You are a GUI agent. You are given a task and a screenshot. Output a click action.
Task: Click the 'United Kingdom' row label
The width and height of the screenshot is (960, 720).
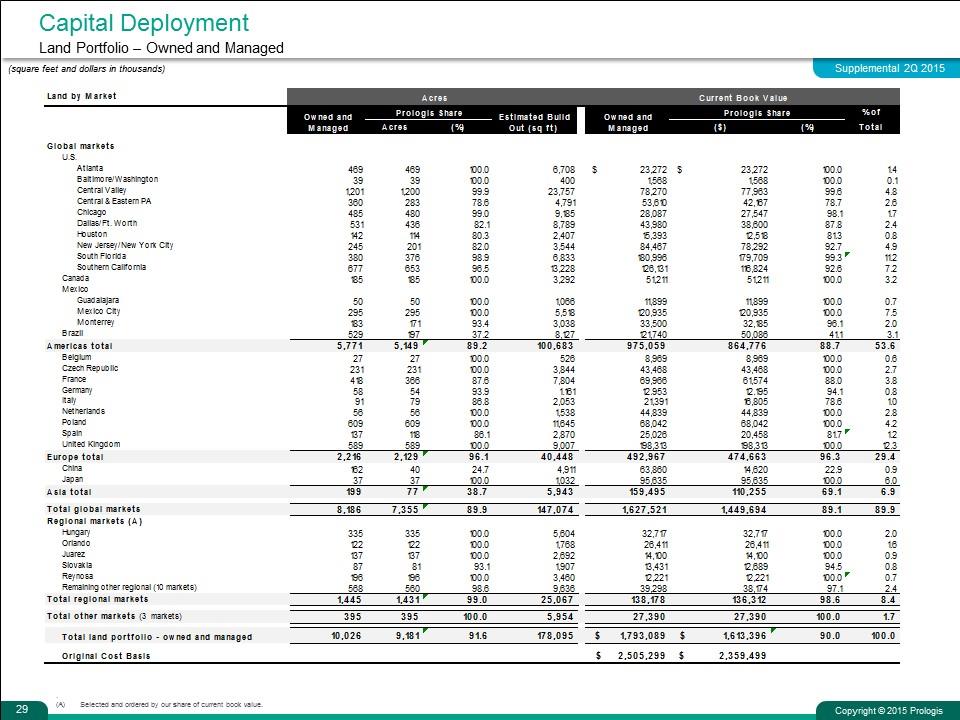pos(91,444)
